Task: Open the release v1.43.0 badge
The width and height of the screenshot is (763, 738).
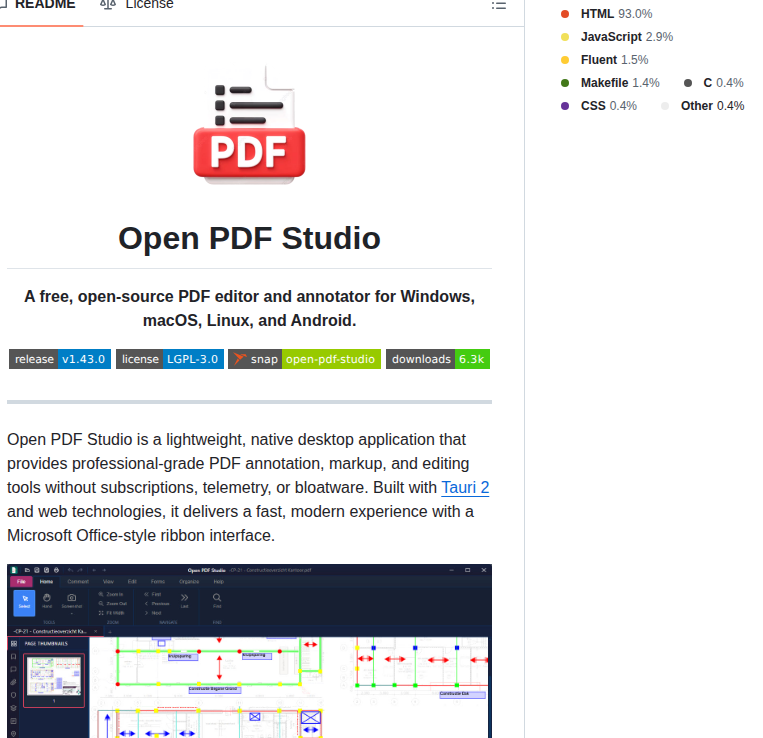Action: point(60,359)
